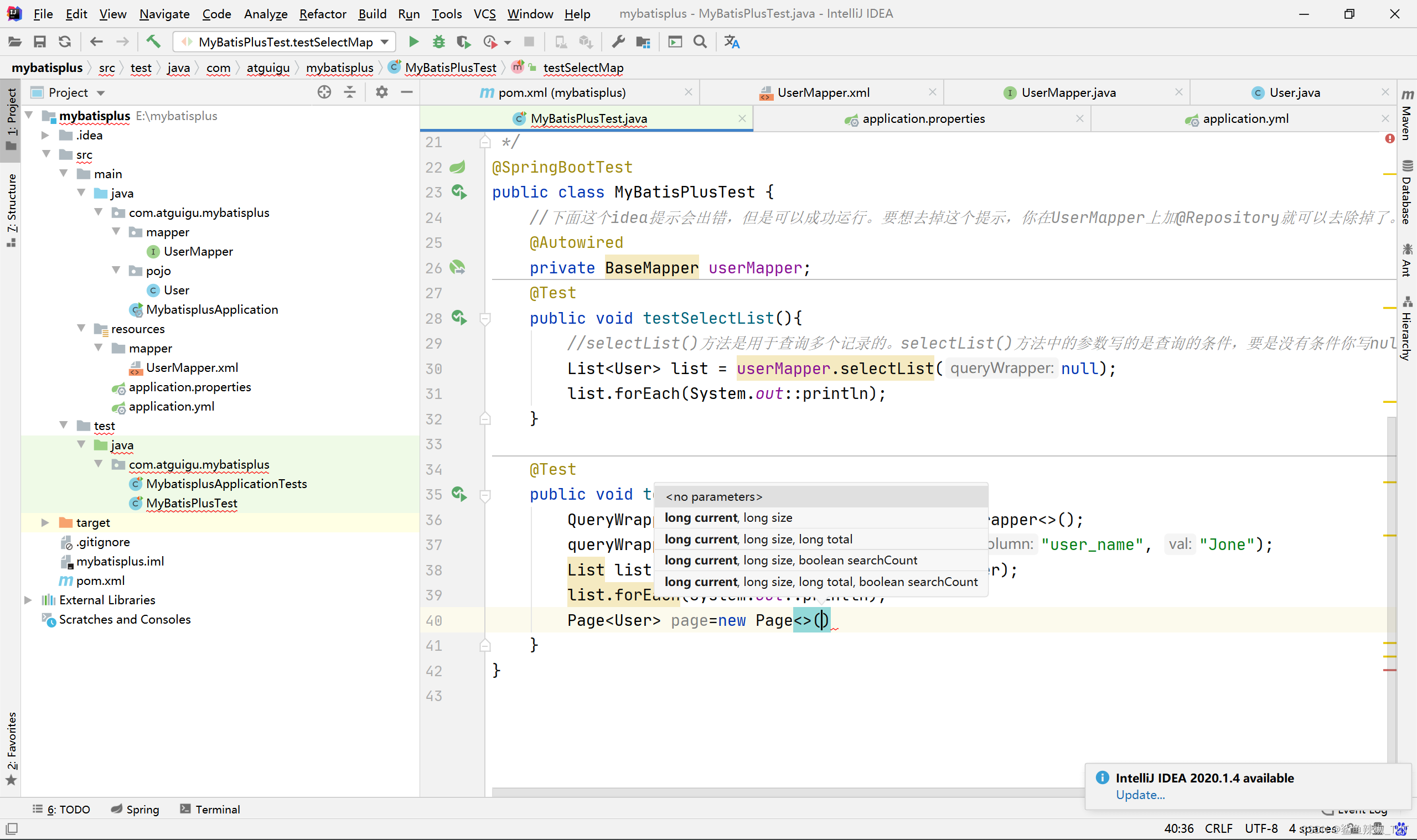Click the Search Everywhere magnifier icon
This screenshot has width=1417, height=840.
[x=700, y=42]
